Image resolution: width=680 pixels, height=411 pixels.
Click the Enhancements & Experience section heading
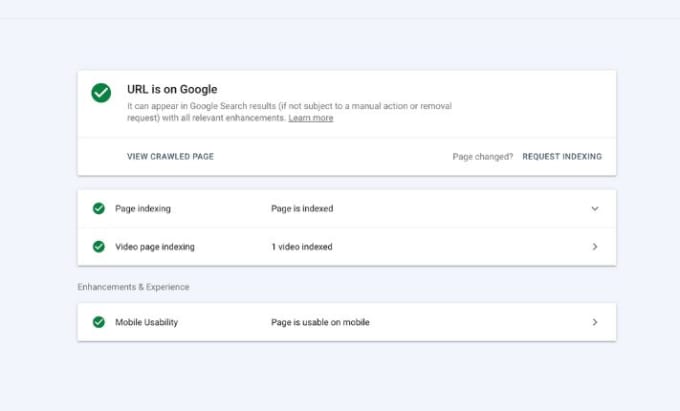coord(134,287)
